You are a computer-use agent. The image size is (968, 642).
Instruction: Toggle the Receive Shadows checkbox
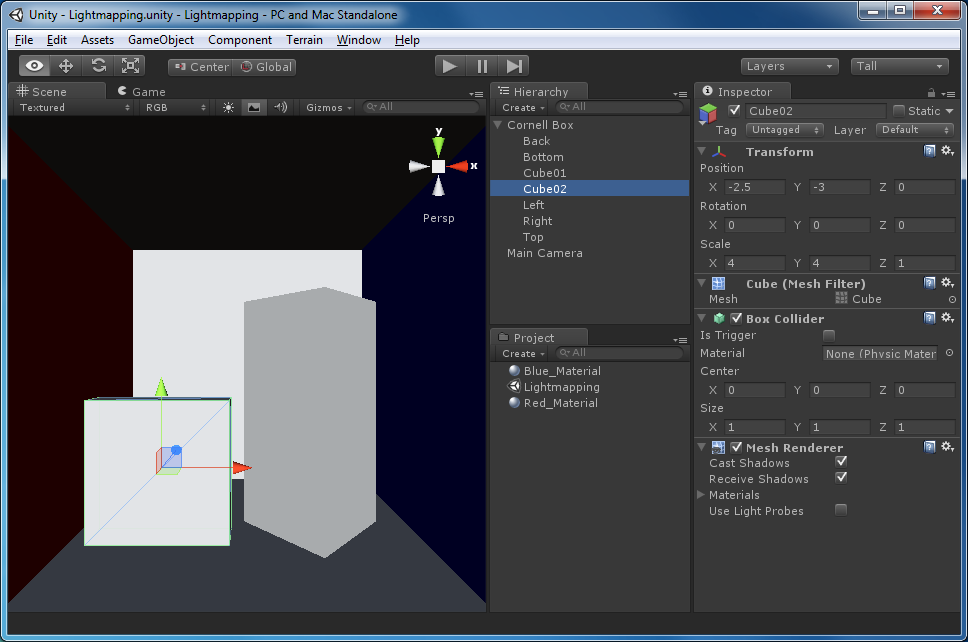point(841,478)
